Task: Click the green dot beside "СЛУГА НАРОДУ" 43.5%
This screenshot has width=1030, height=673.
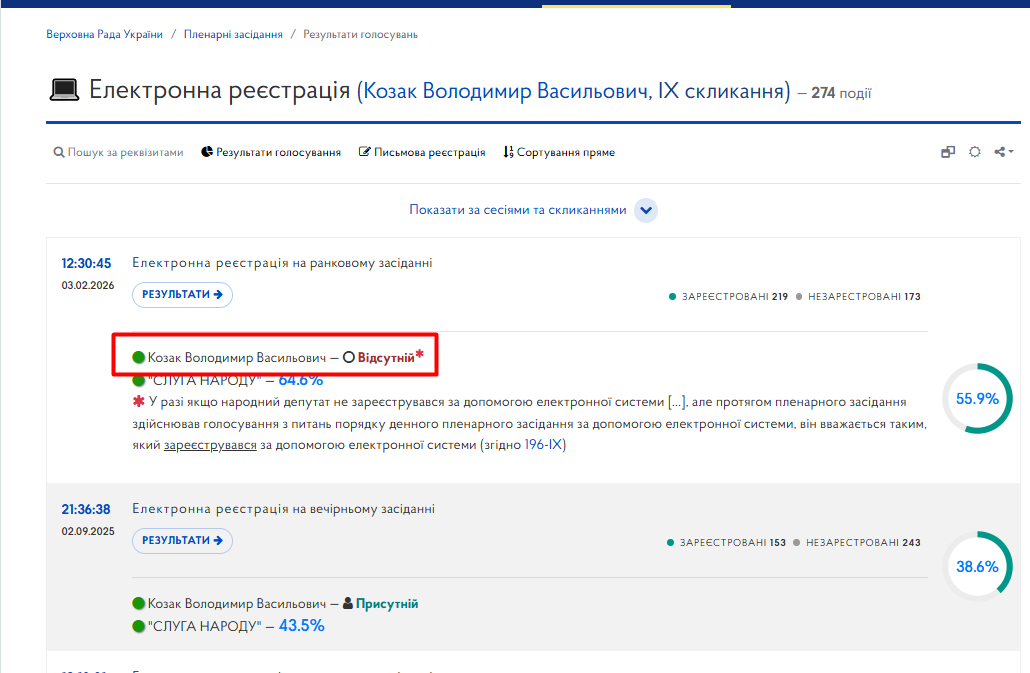Action: [138, 626]
